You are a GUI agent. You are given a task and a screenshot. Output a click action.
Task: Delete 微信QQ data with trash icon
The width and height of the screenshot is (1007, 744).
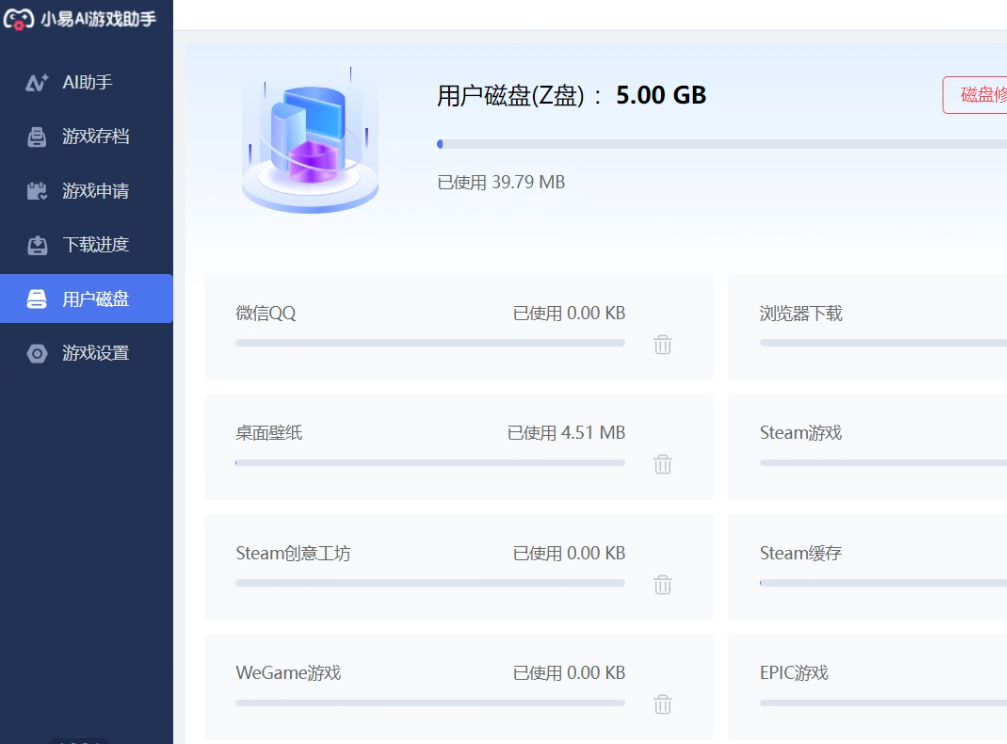(x=662, y=345)
